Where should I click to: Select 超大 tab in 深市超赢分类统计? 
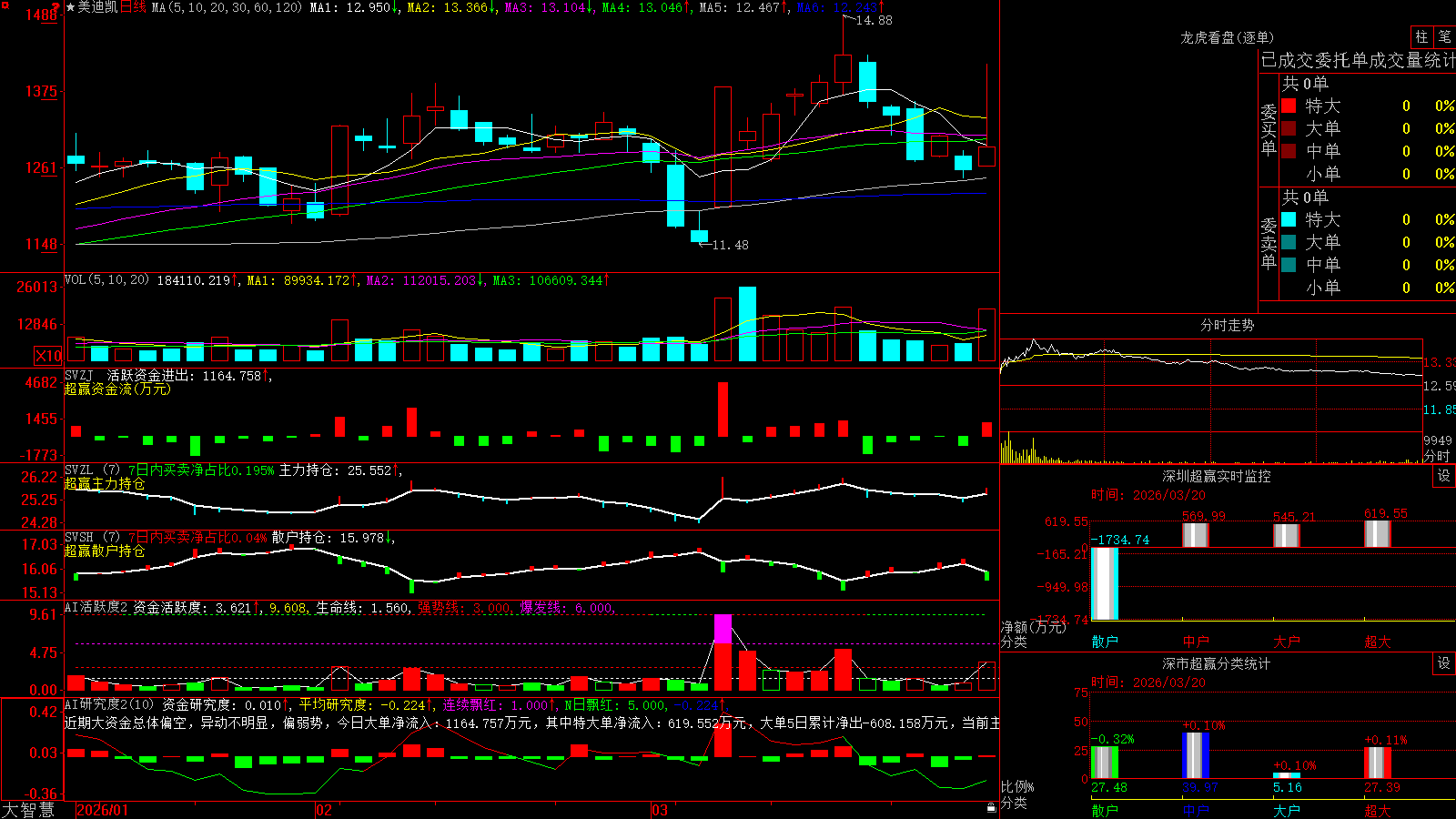pyautogui.click(x=1378, y=811)
